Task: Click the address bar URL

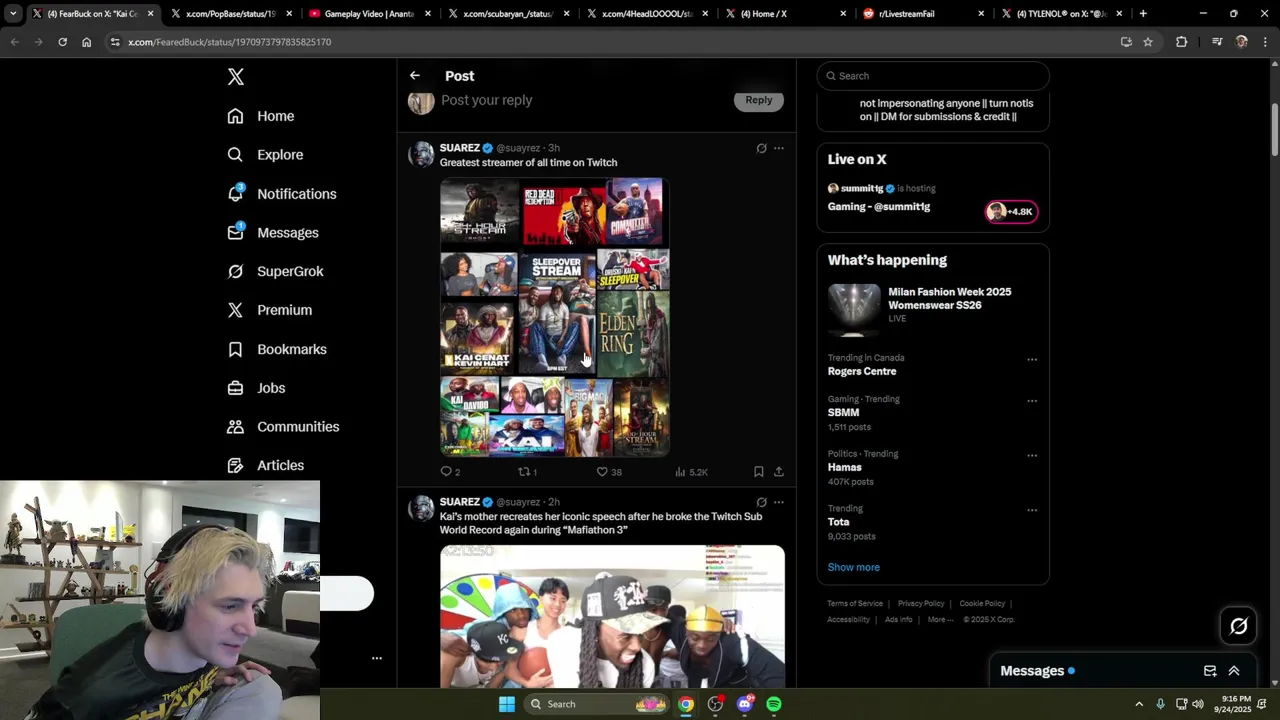Action: point(230,42)
